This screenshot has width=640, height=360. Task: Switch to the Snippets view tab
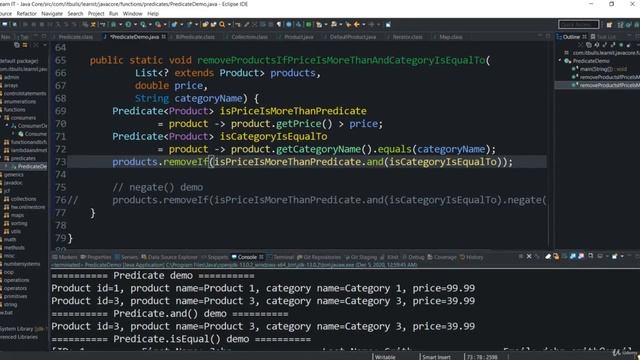point(215,257)
